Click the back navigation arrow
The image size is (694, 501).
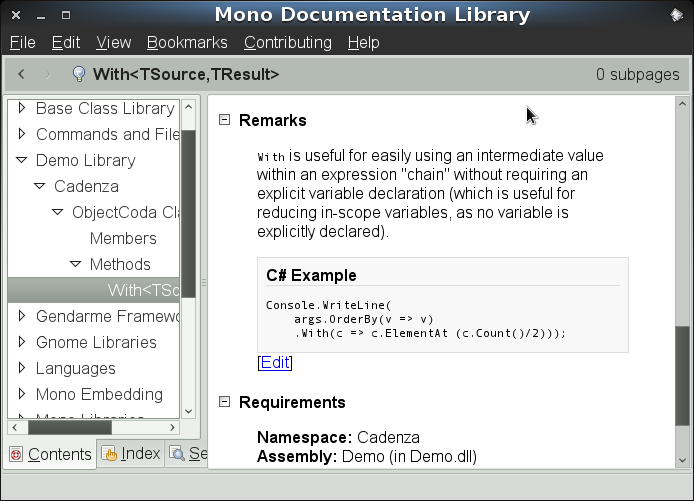pos(22,74)
